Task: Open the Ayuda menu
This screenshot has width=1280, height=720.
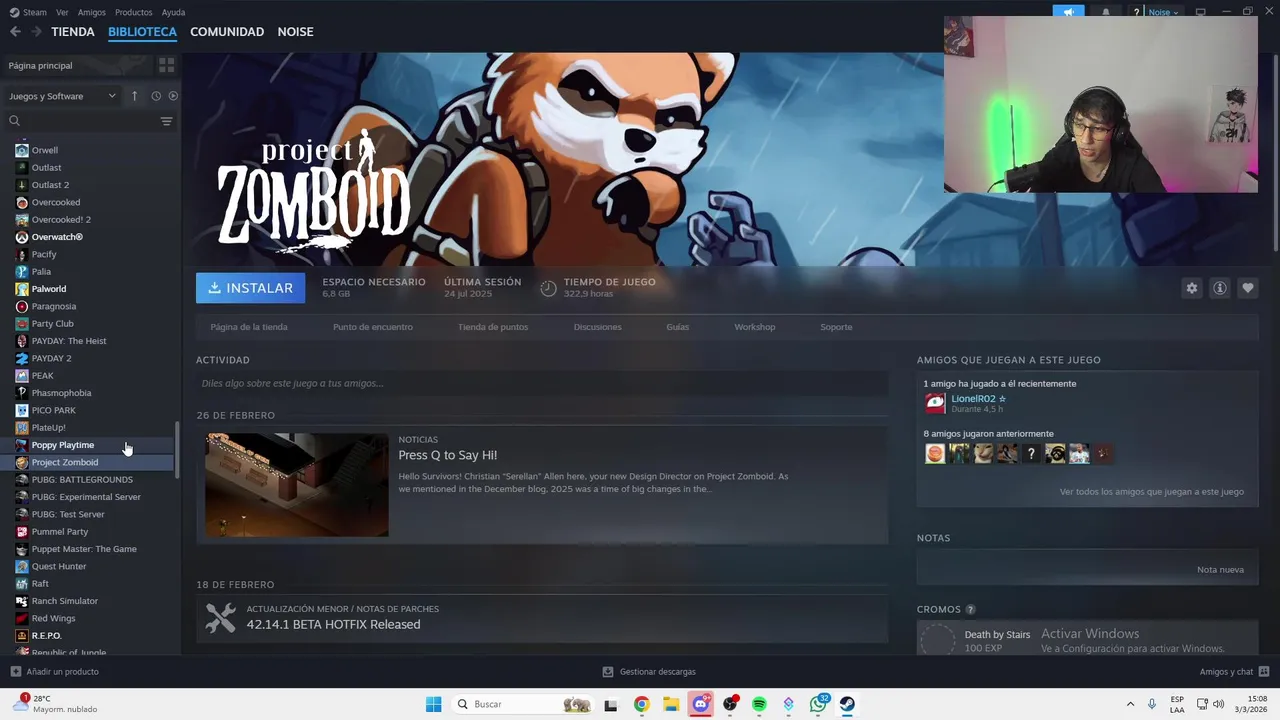Action: (x=173, y=12)
